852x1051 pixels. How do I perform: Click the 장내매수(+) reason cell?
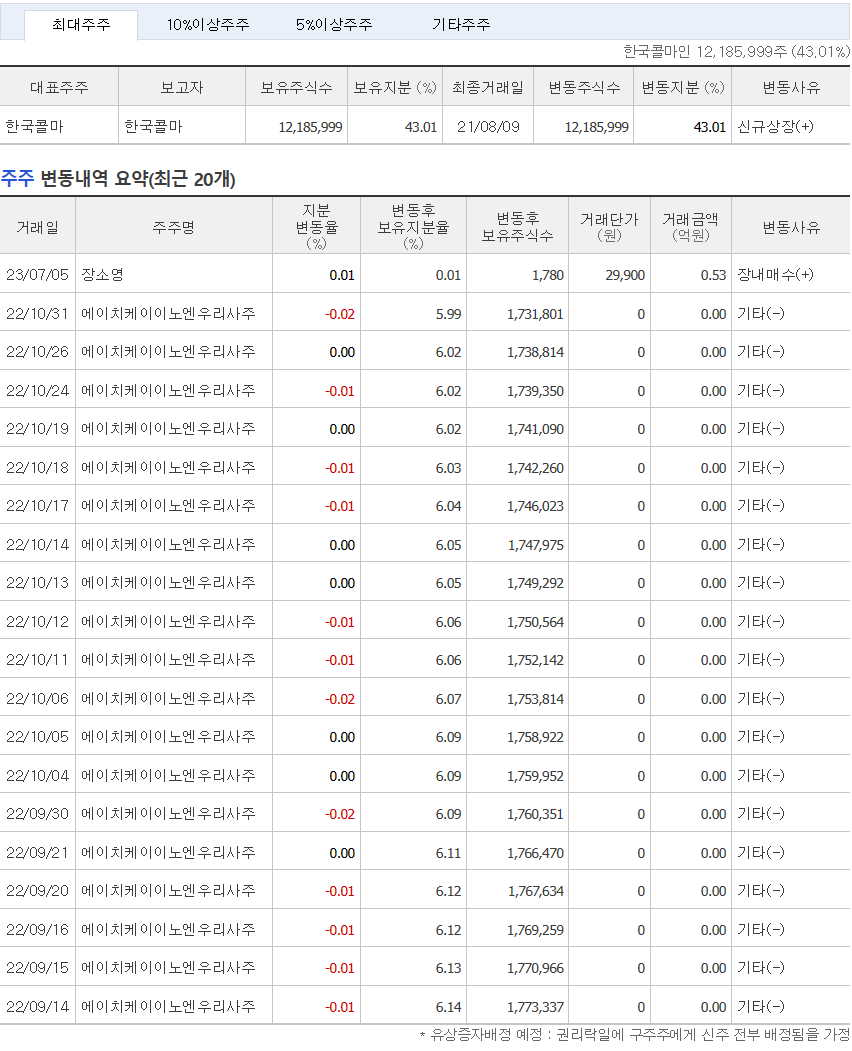coord(790,275)
